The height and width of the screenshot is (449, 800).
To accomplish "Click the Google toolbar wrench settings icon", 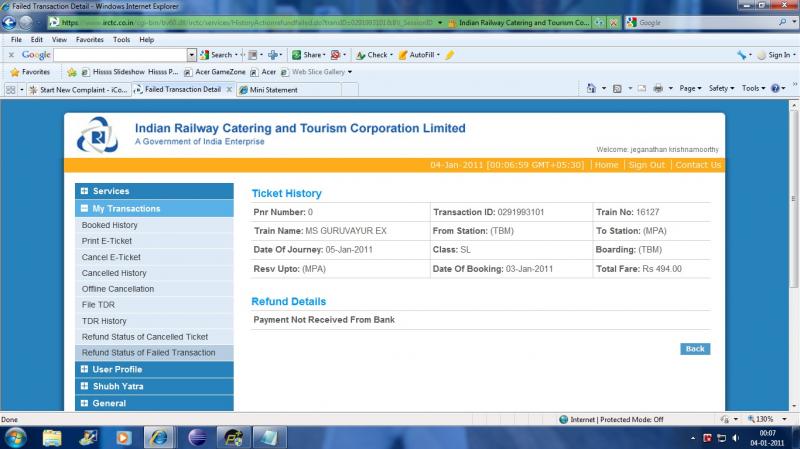I will tap(742, 55).
